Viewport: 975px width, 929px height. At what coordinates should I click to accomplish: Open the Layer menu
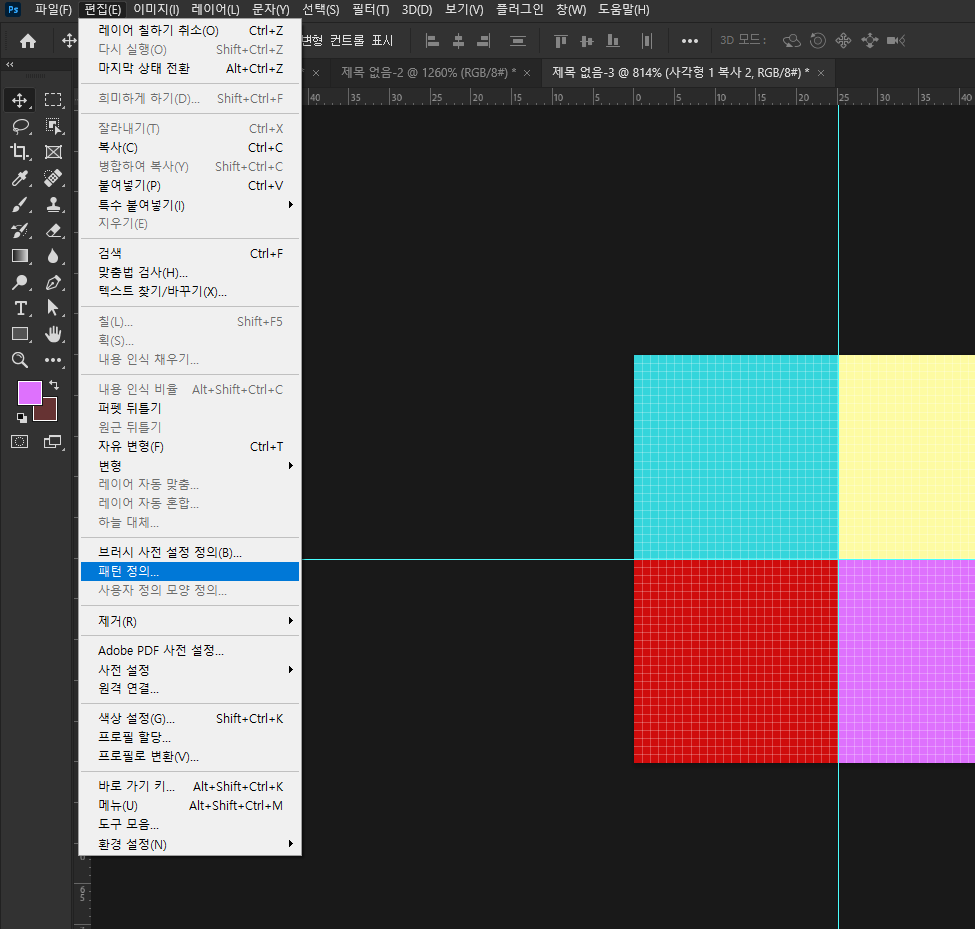[215, 9]
